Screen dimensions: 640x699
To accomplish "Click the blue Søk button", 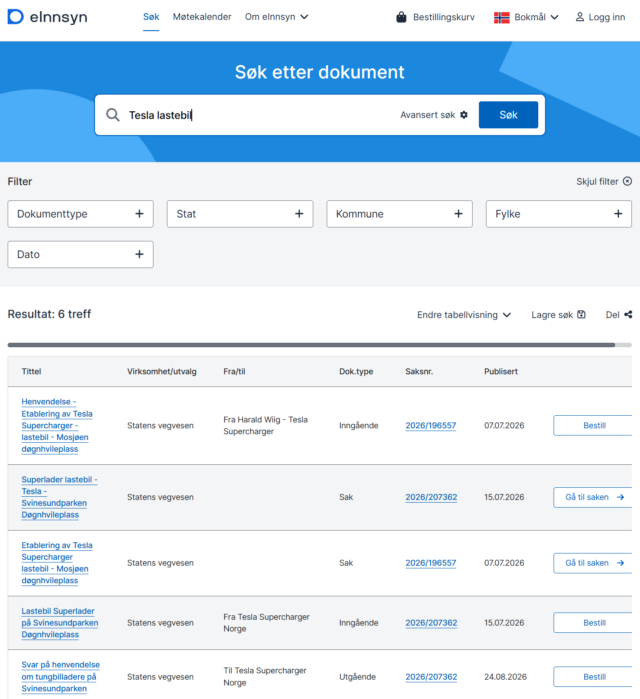I will coord(509,115).
